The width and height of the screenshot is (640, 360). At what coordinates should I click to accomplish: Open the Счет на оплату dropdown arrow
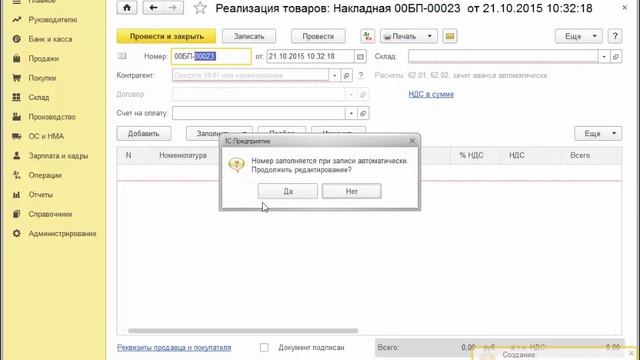(x=351, y=113)
